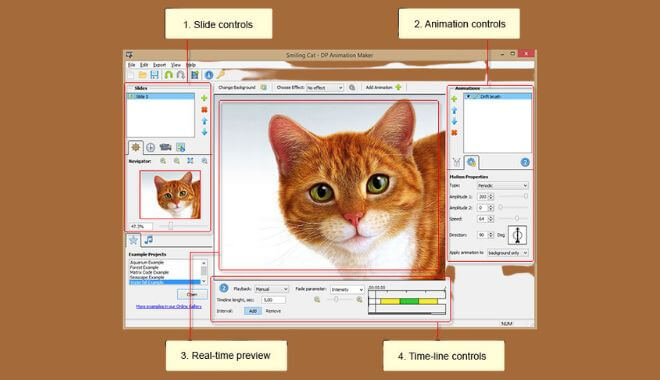This screenshot has height=380, width=660.
Task: Open the Online Gallery examples link
Action: pyautogui.click(x=168, y=306)
